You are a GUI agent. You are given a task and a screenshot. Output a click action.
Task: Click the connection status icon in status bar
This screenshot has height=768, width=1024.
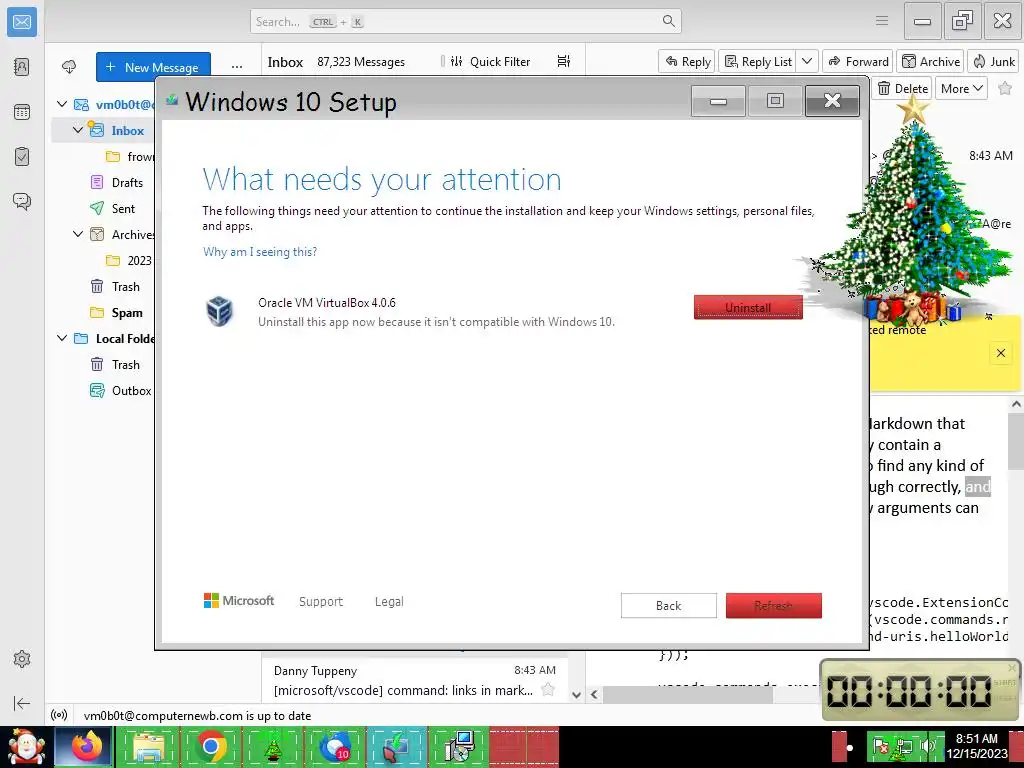coord(59,715)
